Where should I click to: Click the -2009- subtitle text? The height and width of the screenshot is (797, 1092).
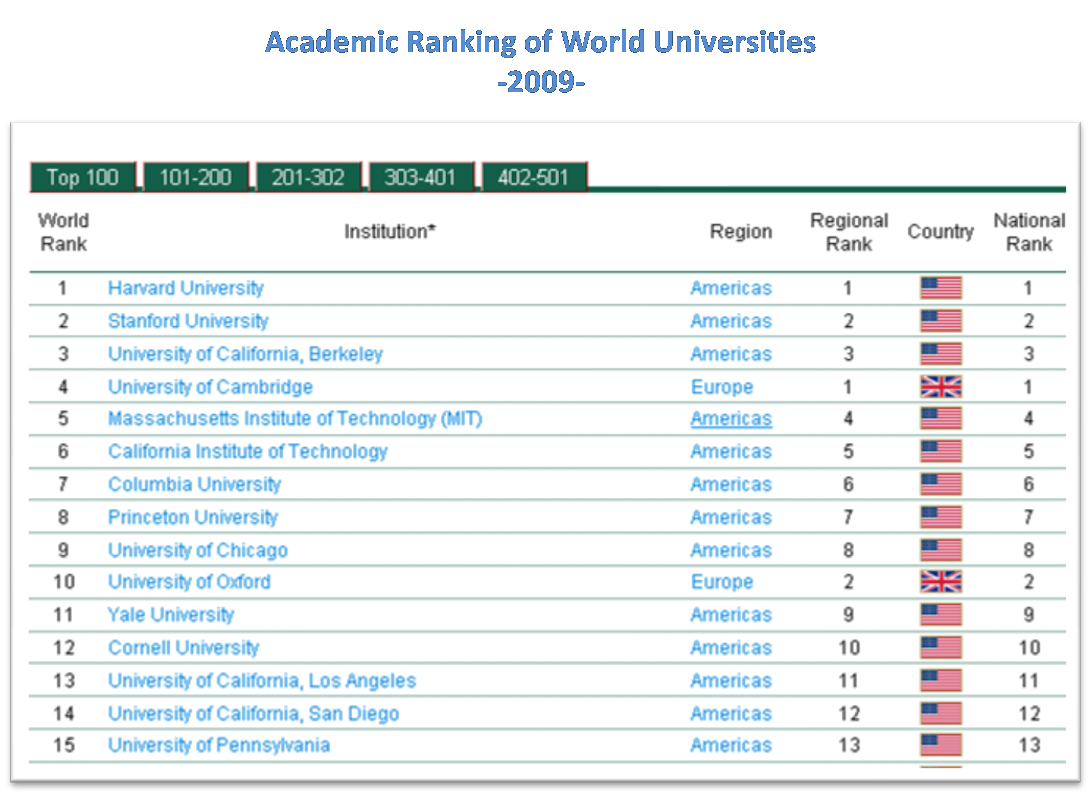coord(541,82)
